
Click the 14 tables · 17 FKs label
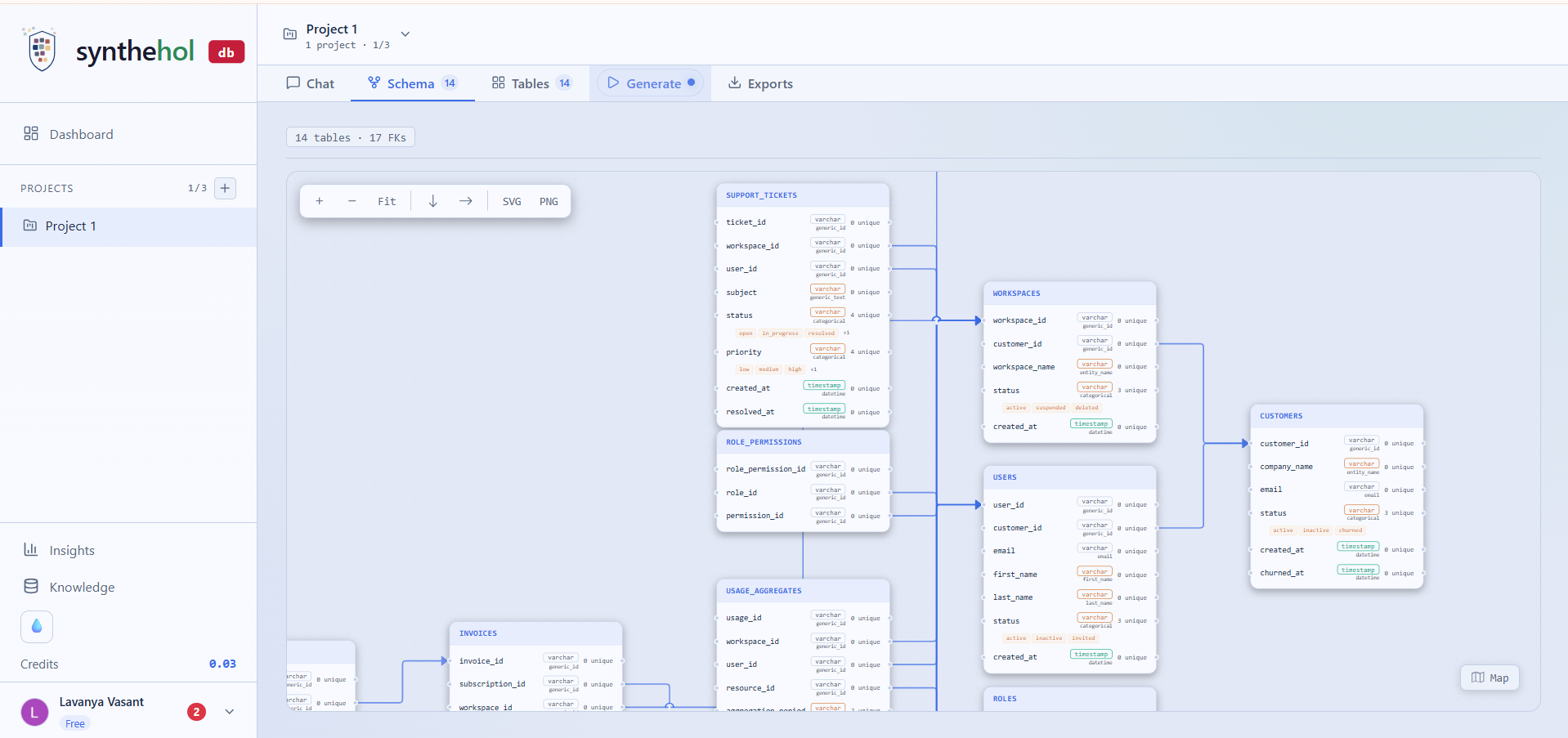pyautogui.click(x=350, y=137)
